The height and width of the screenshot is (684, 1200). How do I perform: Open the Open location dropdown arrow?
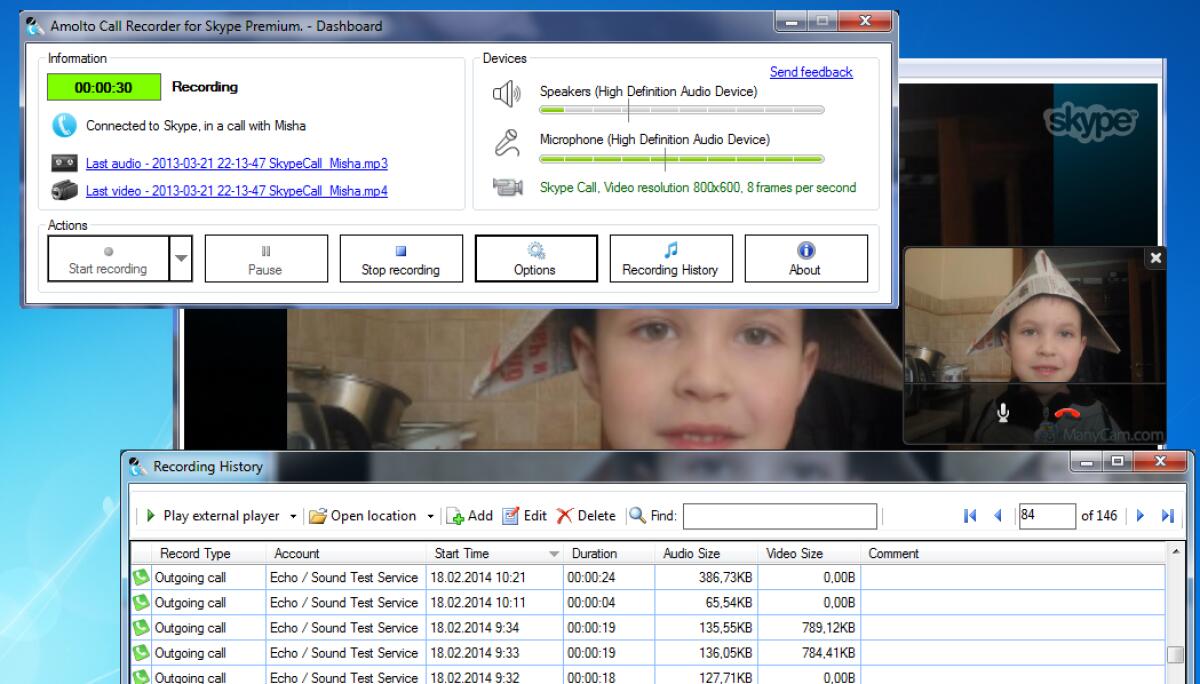click(432, 516)
